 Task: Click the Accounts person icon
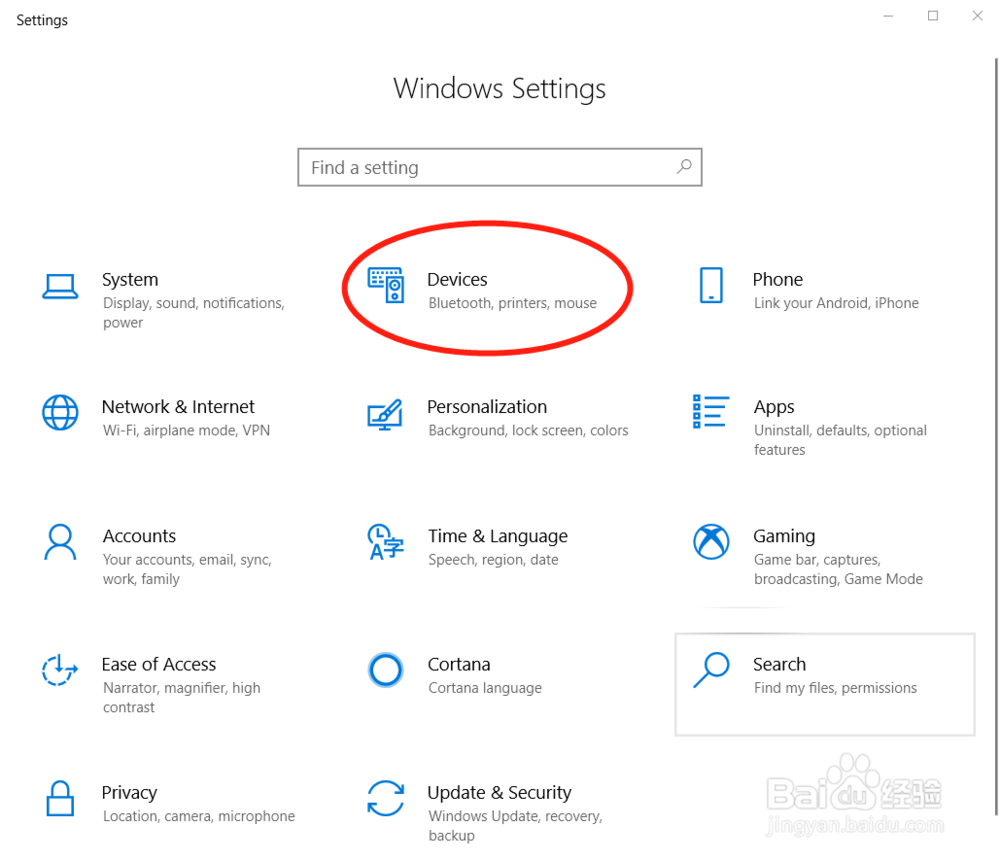(60, 542)
